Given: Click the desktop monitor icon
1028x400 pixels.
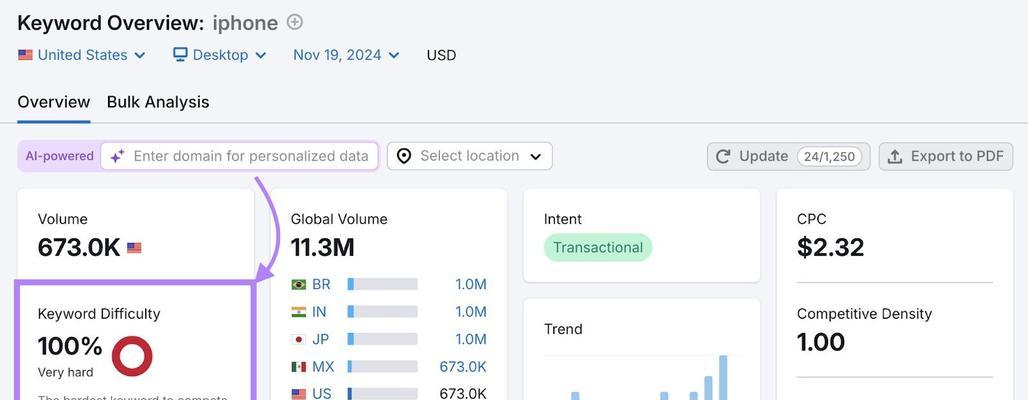Looking at the screenshot, I should click(180, 54).
